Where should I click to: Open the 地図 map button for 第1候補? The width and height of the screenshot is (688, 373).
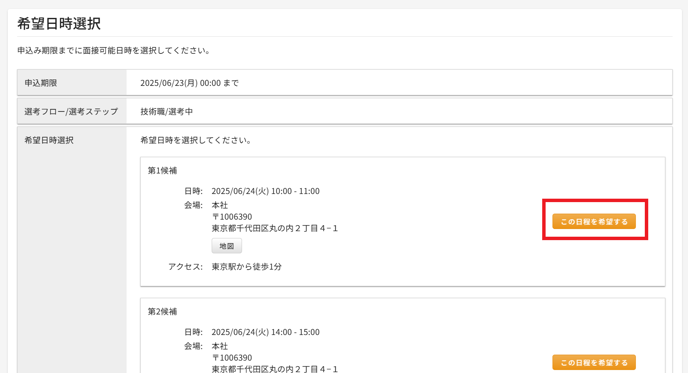226,246
